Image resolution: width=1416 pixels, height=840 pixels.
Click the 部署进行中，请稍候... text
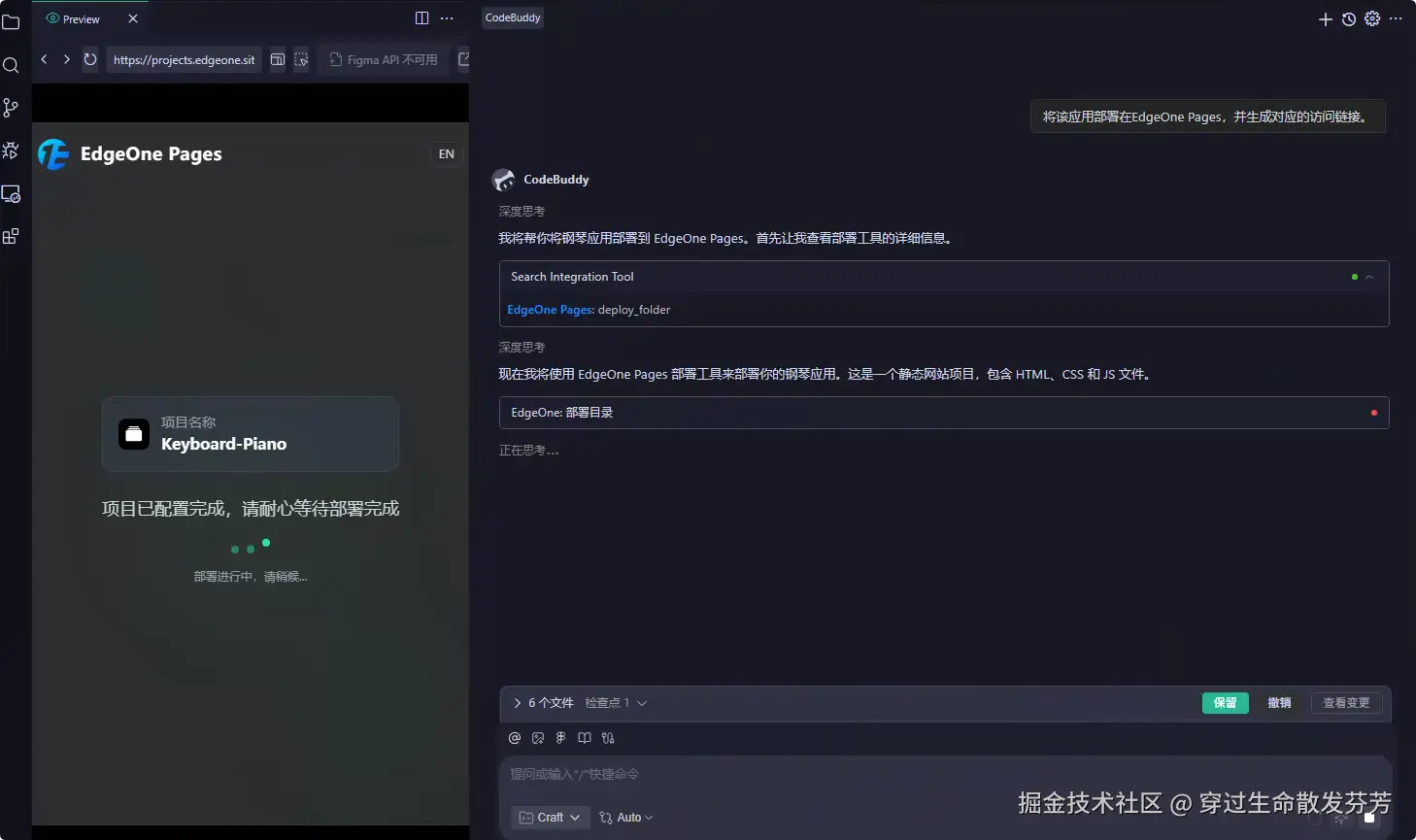click(250, 577)
